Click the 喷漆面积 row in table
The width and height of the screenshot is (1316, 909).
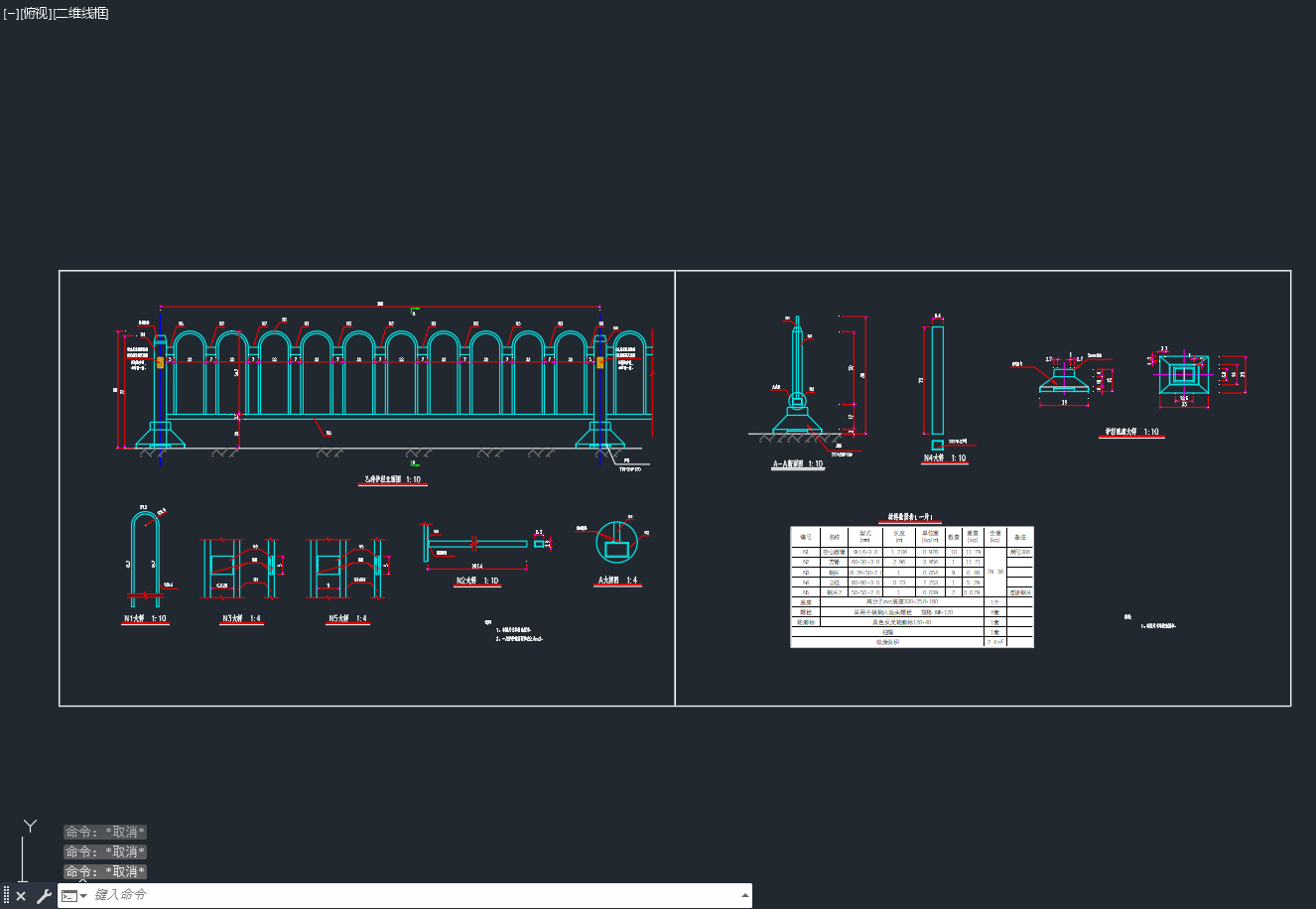click(887, 642)
